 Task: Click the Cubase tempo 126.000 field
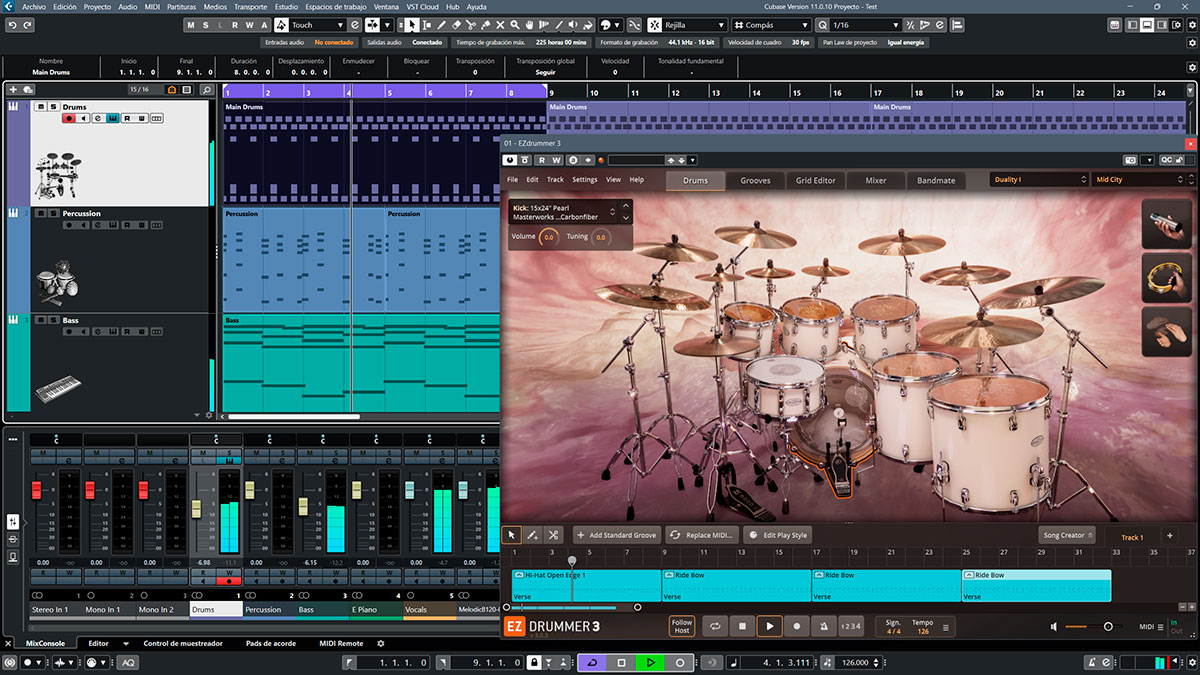pos(855,663)
